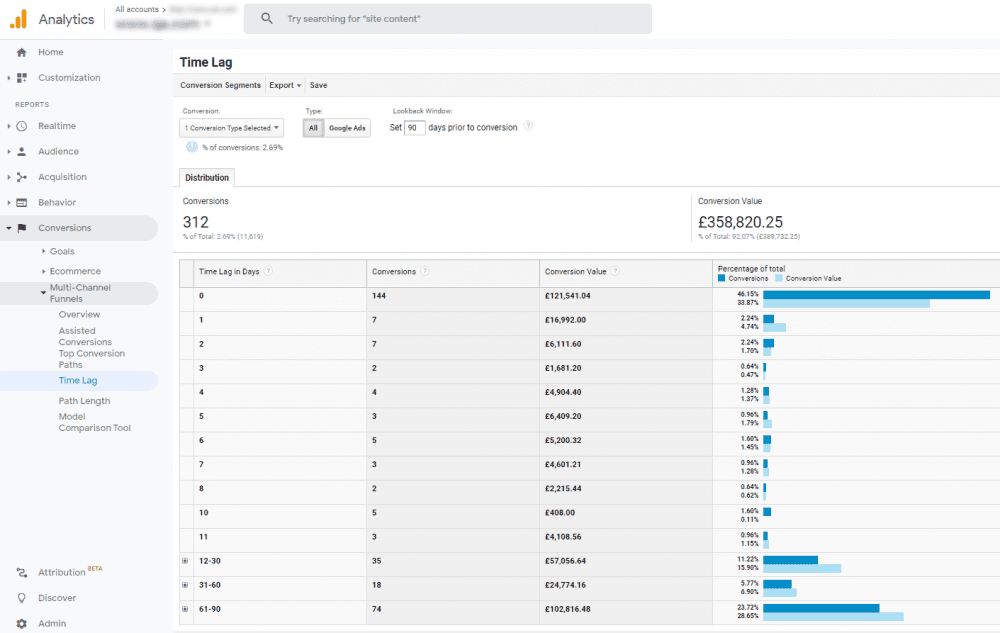
Task: Open Admin gear icon
Action: (x=21, y=623)
